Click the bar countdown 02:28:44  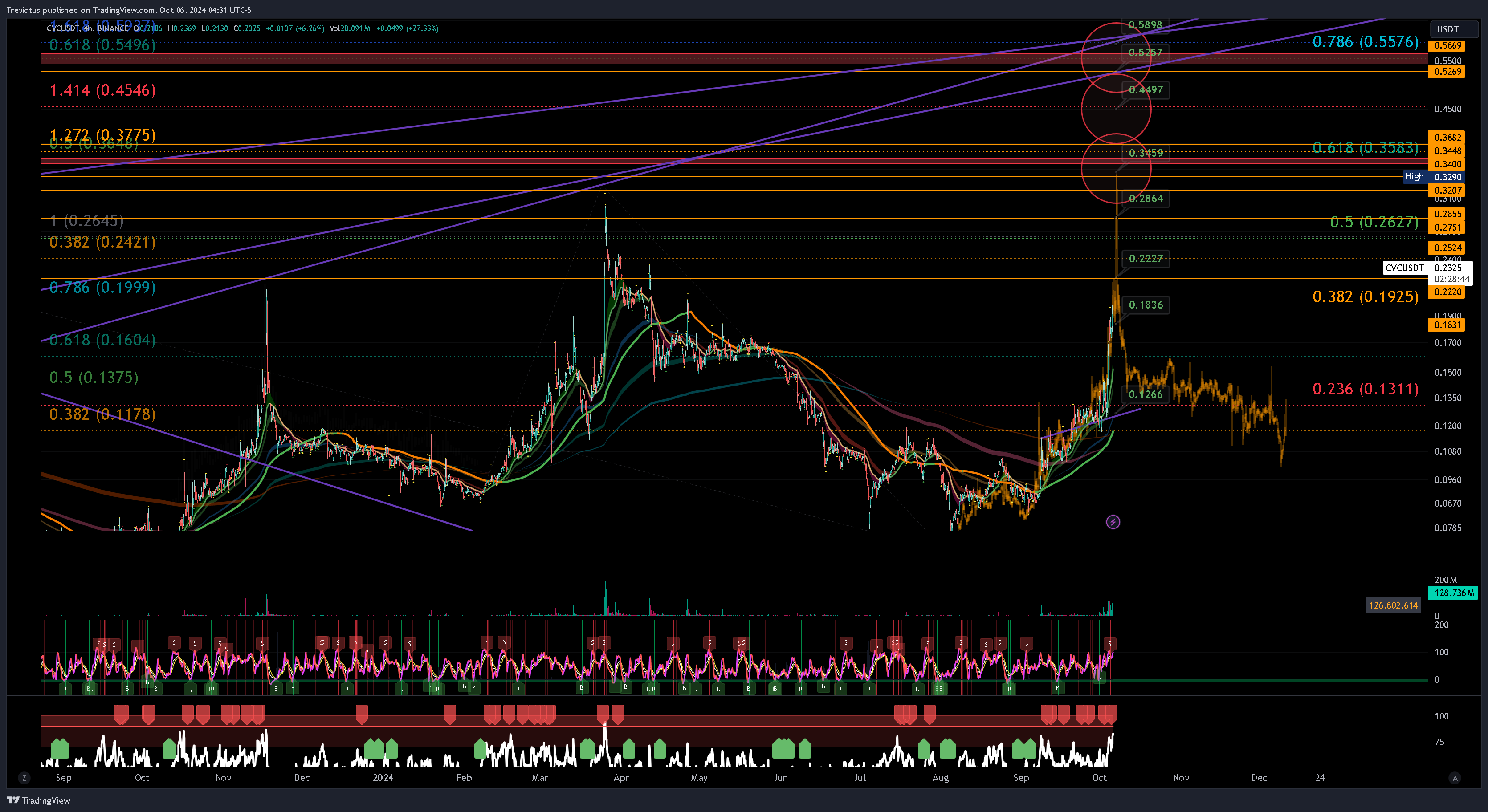(1451, 279)
